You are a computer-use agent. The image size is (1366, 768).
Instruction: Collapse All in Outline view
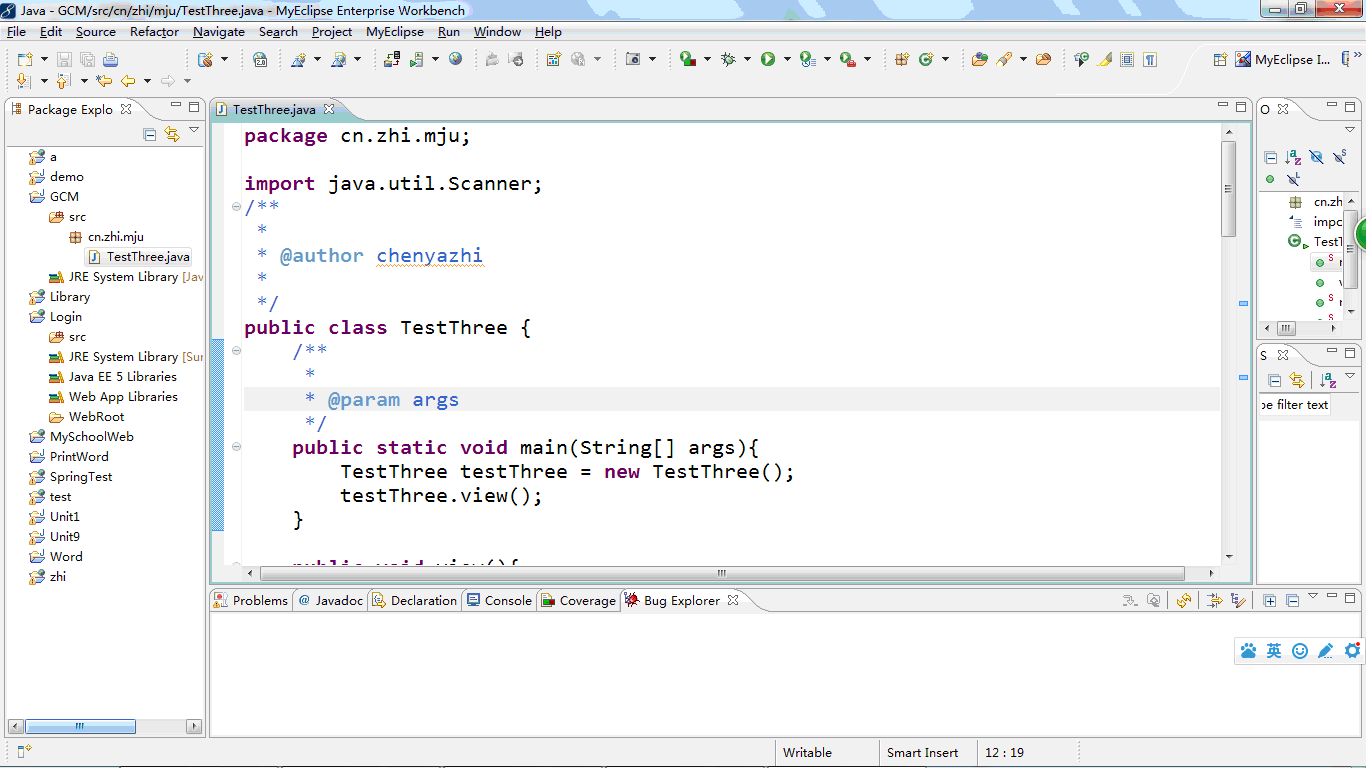coord(1270,157)
